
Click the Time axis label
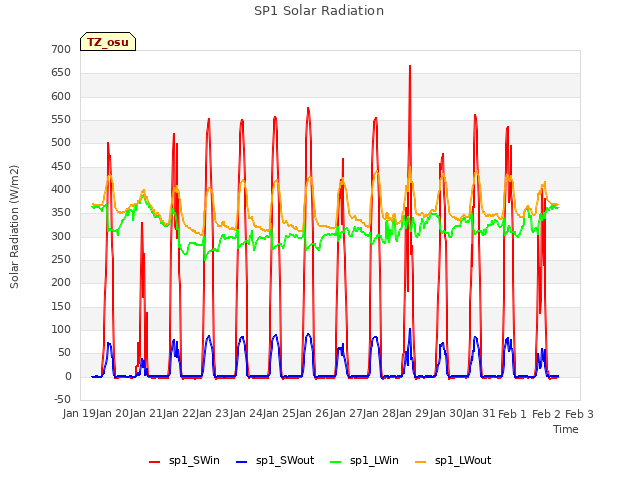tap(566, 429)
